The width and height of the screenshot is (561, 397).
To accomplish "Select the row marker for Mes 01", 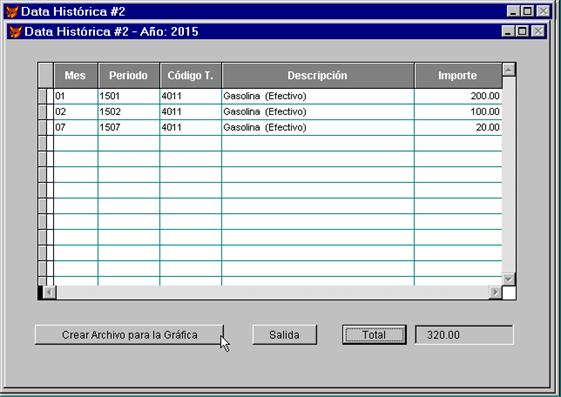I will click(42, 96).
